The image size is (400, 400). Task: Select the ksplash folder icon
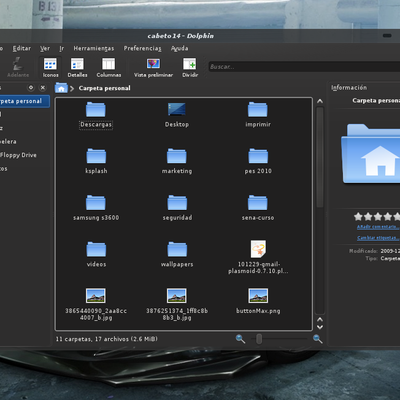coord(96,156)
